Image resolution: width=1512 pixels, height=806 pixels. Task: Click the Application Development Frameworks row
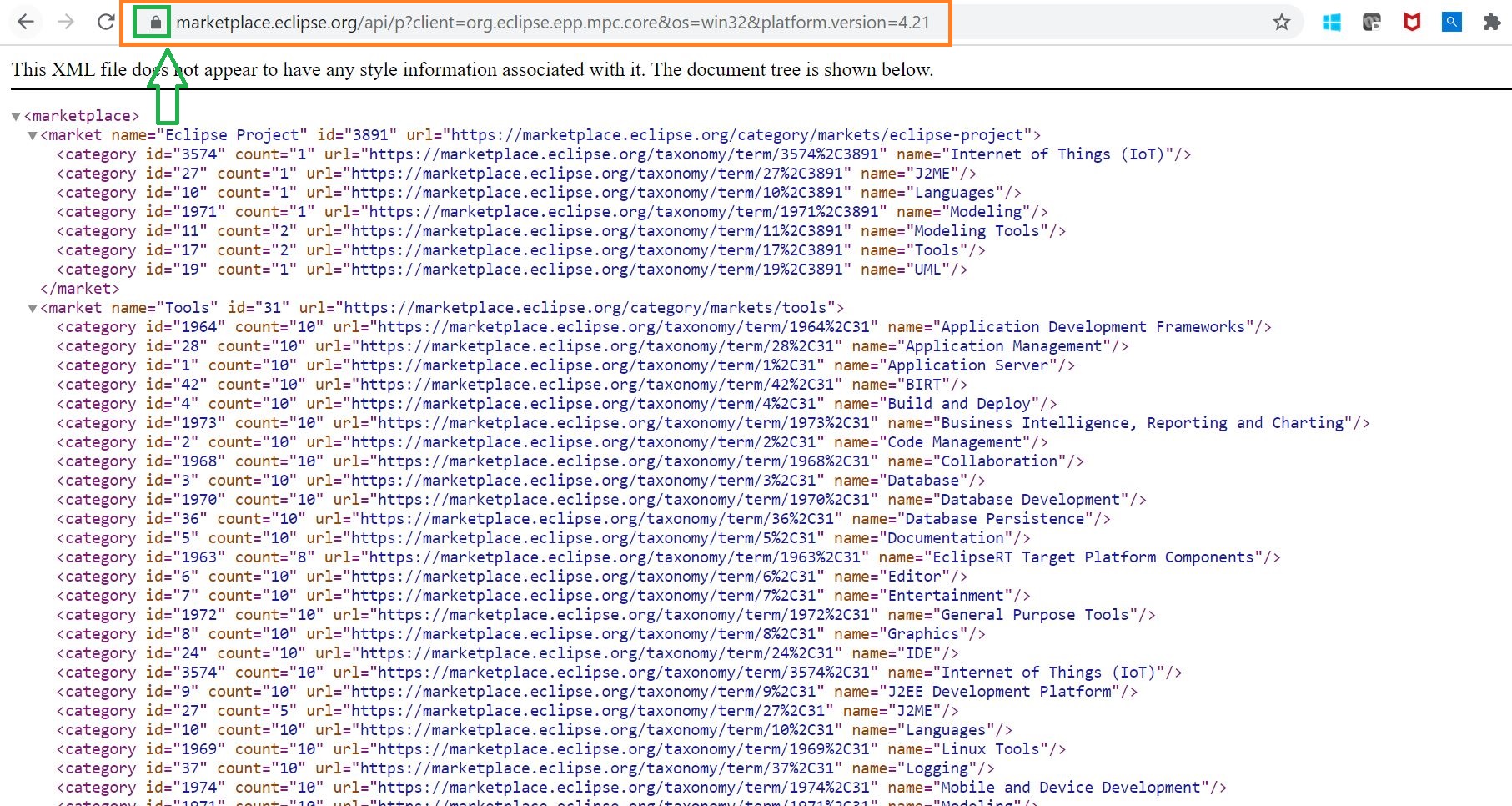(x=664, y=327)
